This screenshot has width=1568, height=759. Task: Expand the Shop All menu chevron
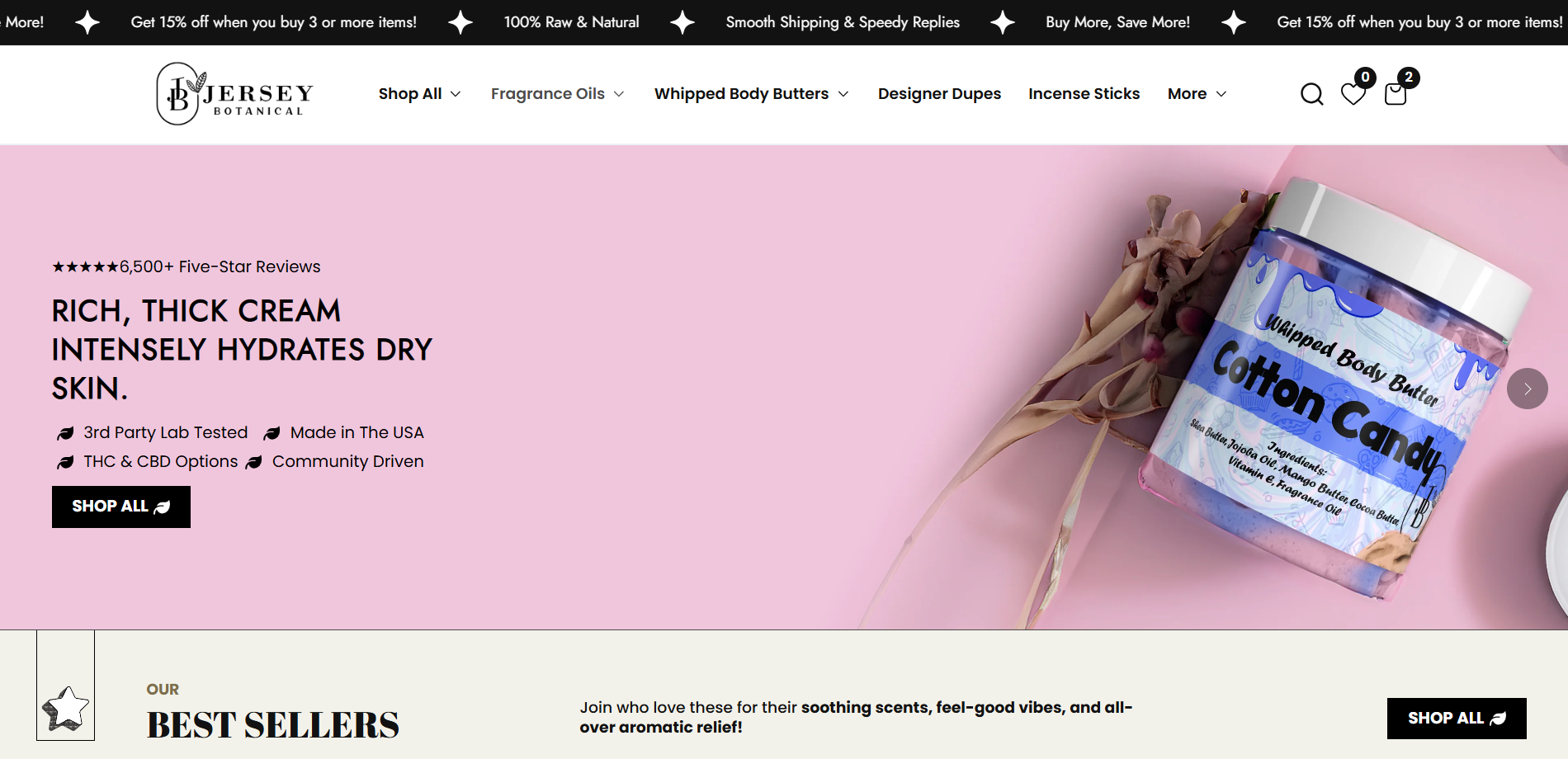coord(456,94)
